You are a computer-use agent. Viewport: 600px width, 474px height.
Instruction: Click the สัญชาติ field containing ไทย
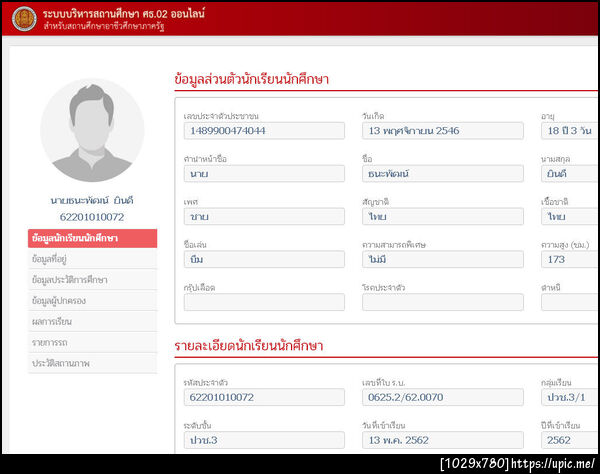(x=443, y=217)
